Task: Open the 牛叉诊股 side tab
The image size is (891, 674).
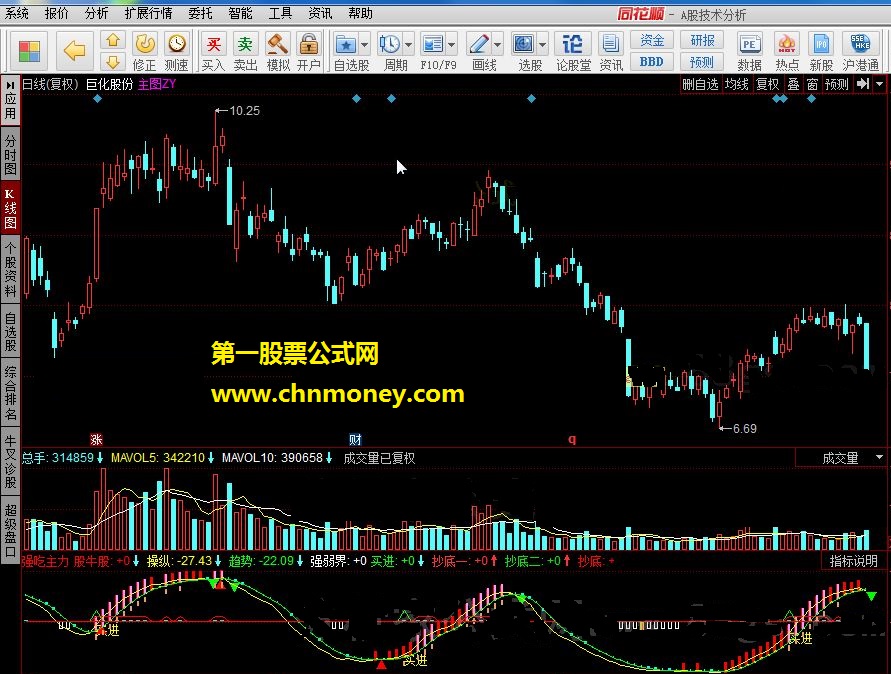Action: (10, 461)
